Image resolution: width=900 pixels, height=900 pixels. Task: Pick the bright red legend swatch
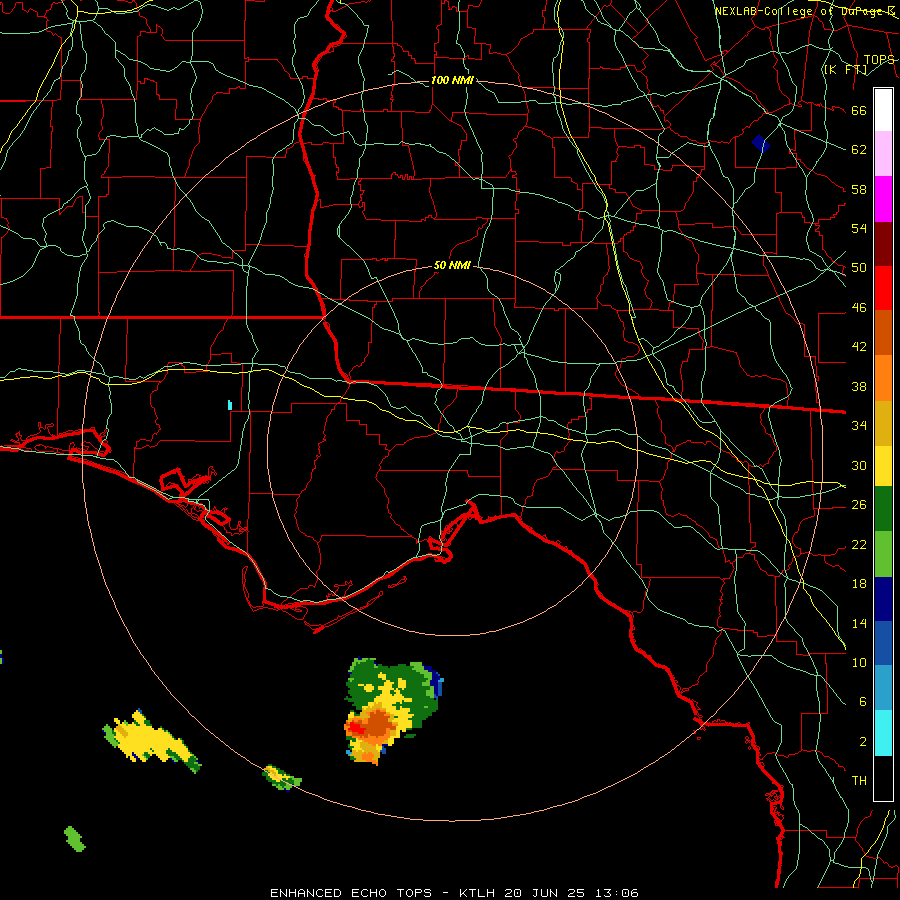(883, 288)
